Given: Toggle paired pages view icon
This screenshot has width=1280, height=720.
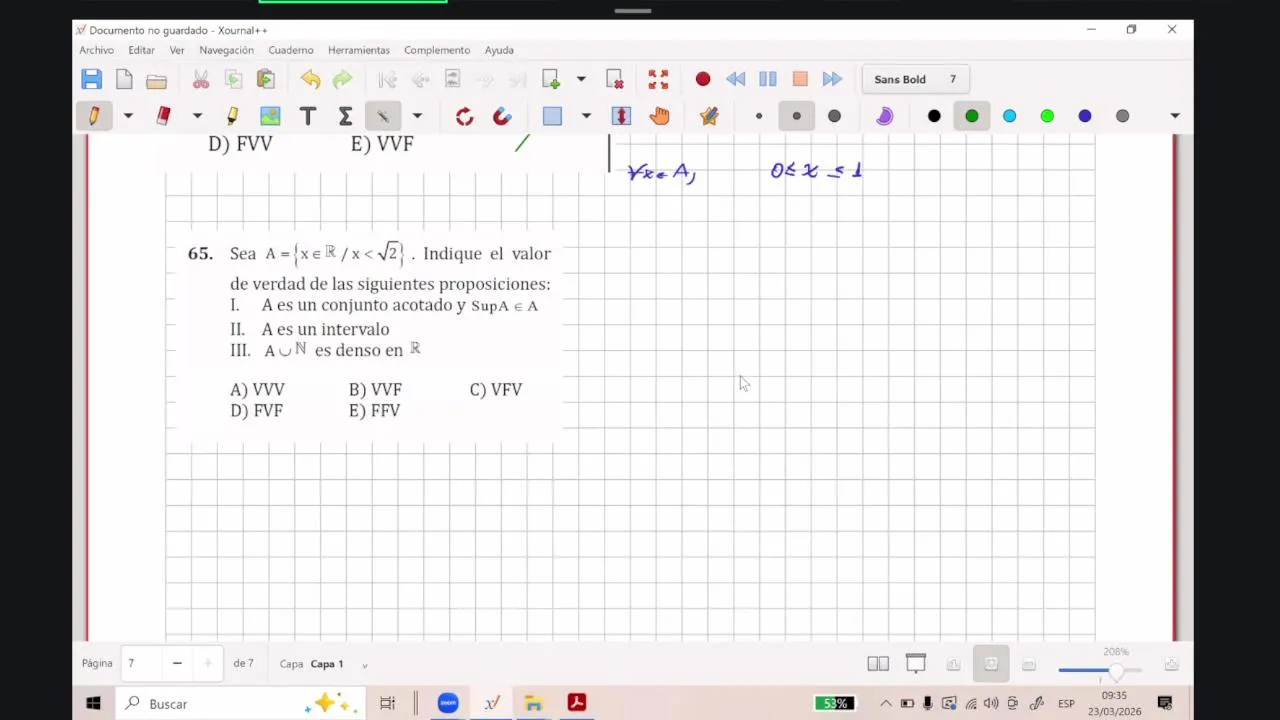Looking at the screenshot, I should [x=878, y=664].
